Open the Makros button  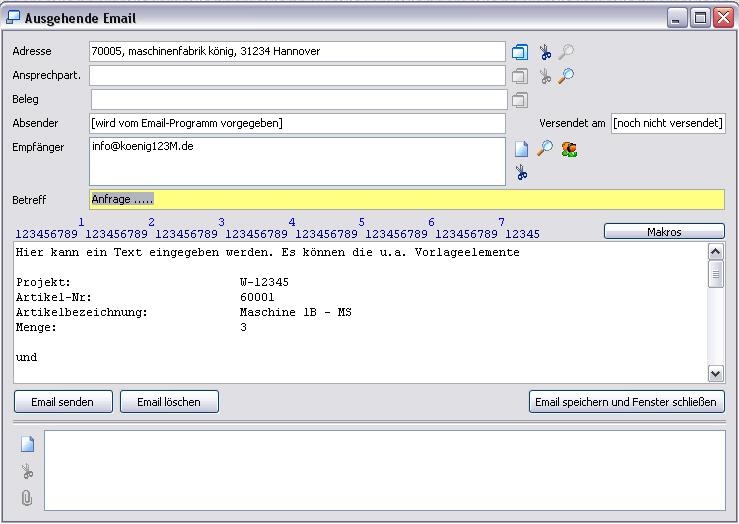(x=664, y=232)
